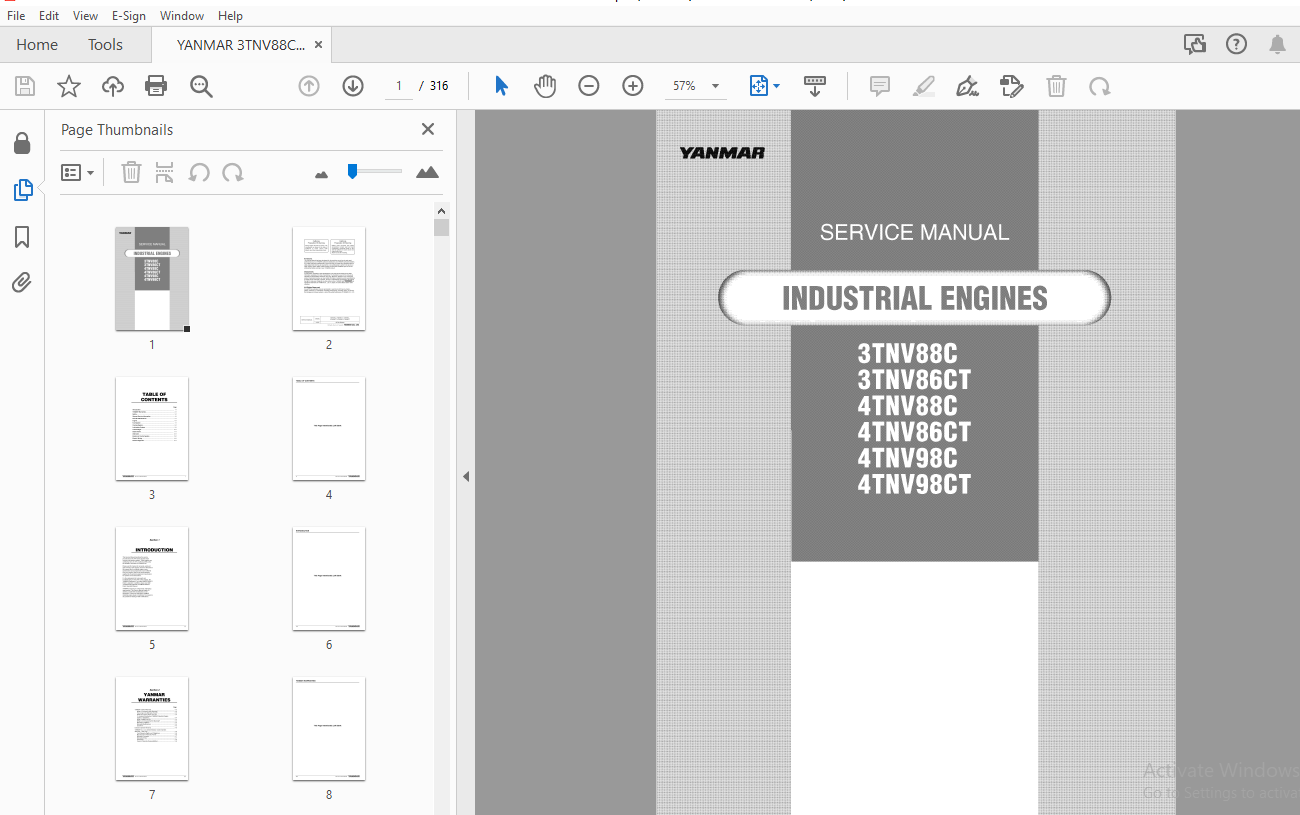Viewport: 1300px width, 815px height.
Task: Open the Help menu
Action: coord(230,16)
